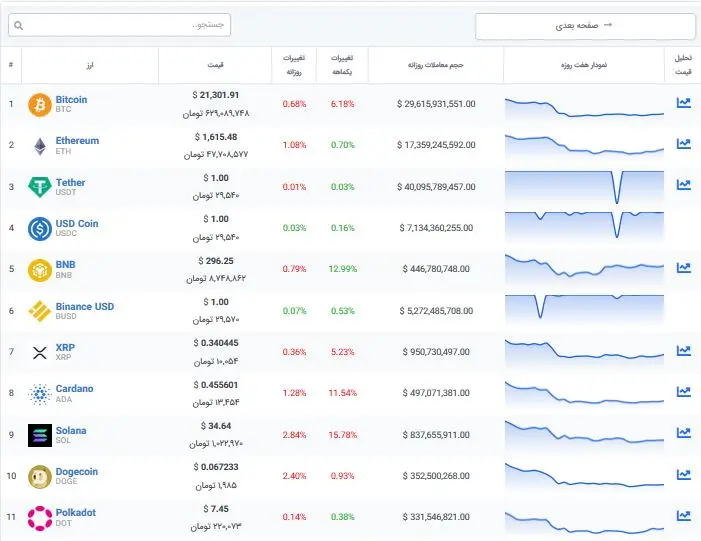701x541 pixels.
Task: Click Bitcoin's seven-day sparkline chart
Action: [x=584, y=107]
